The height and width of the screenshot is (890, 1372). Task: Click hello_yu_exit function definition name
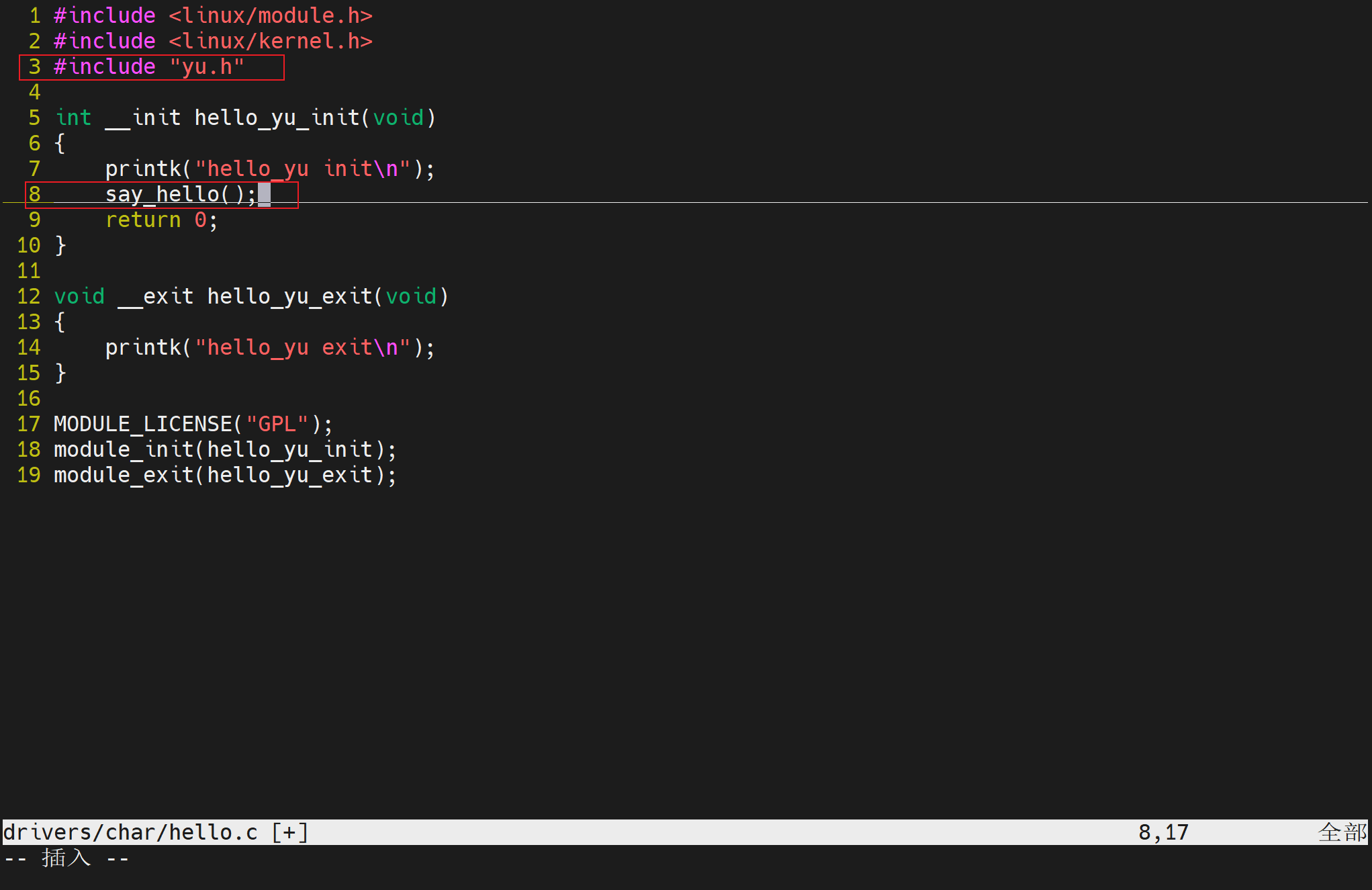[x=289, y=297]
